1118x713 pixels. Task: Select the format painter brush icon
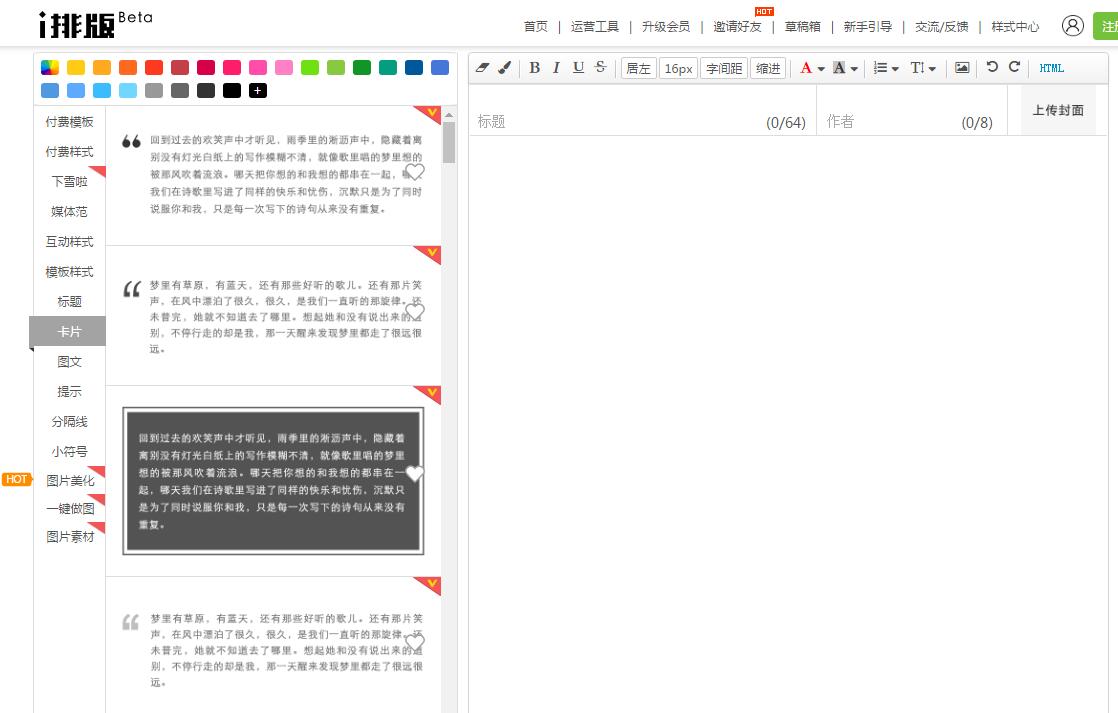tap(505, 68)
